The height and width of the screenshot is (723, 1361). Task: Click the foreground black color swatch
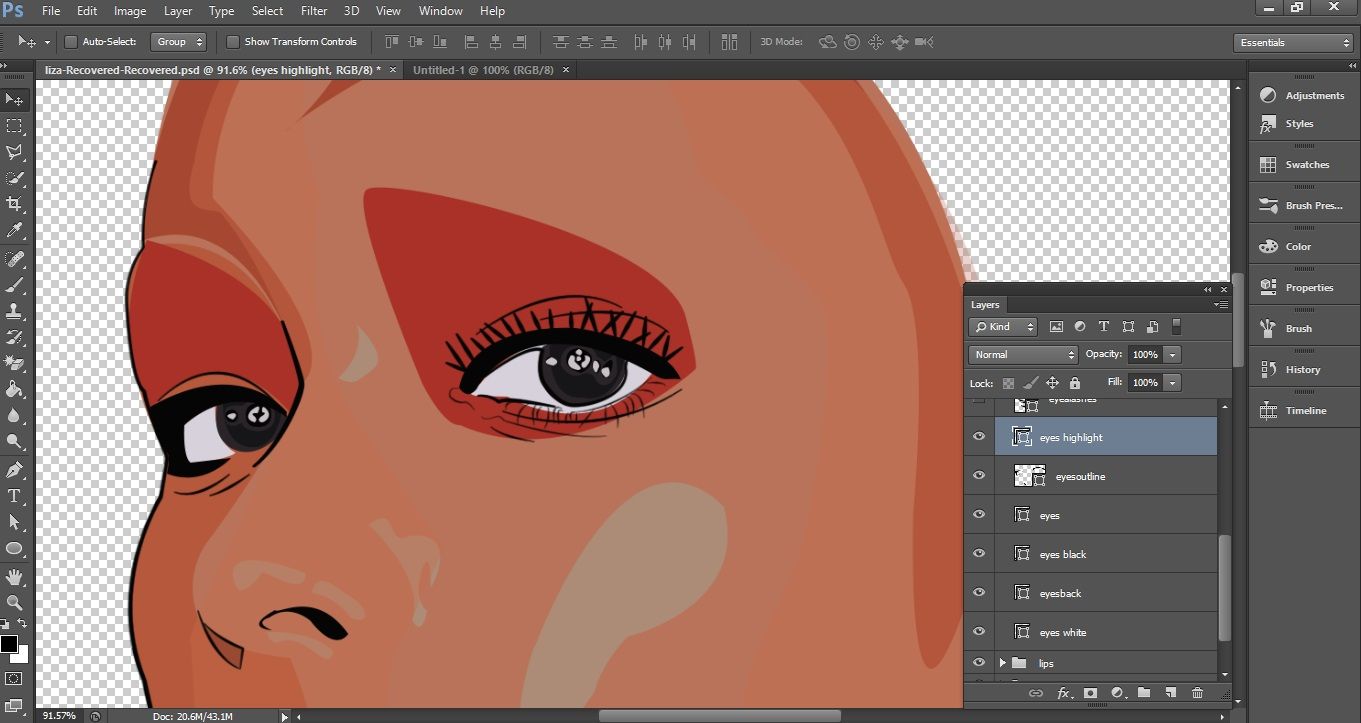tap(8, 643)
